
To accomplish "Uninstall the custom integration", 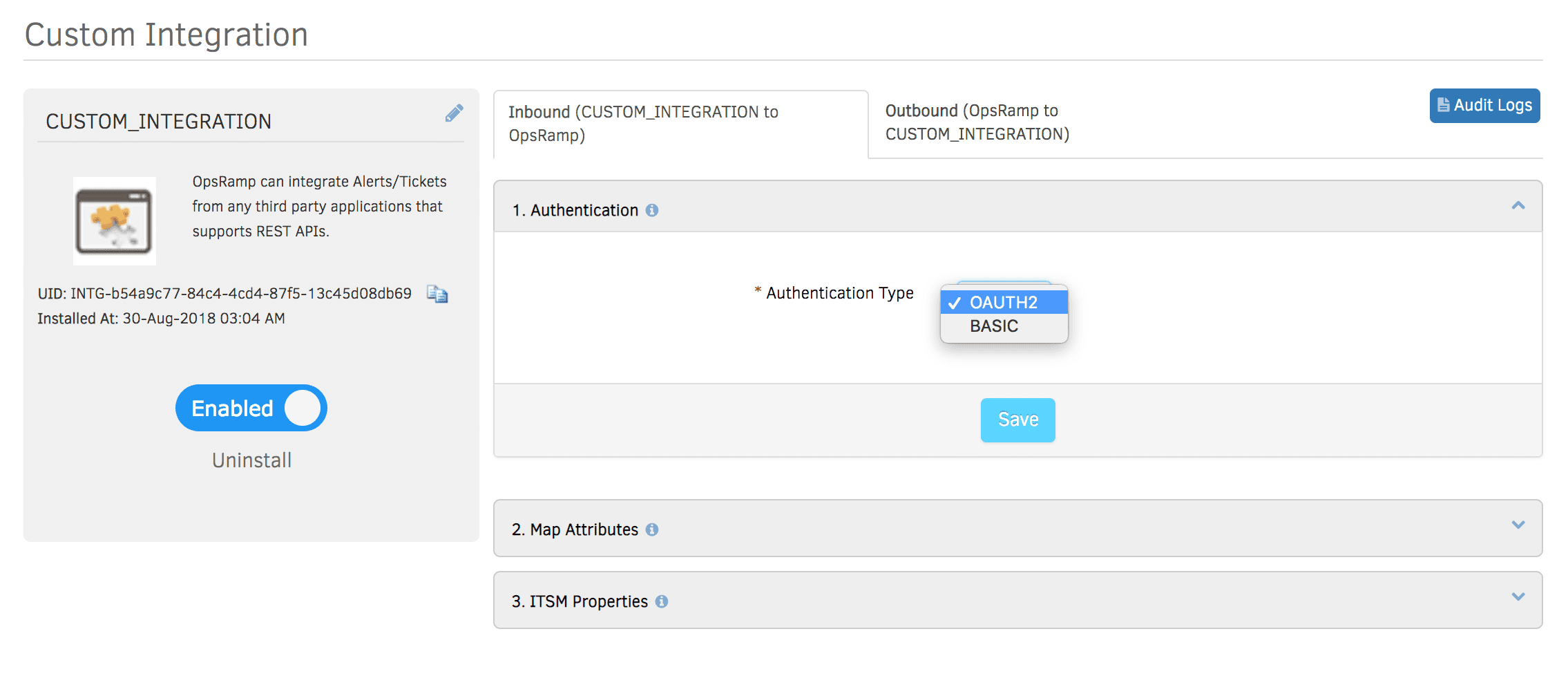I will pyautogui.click(x=251, y=459).
